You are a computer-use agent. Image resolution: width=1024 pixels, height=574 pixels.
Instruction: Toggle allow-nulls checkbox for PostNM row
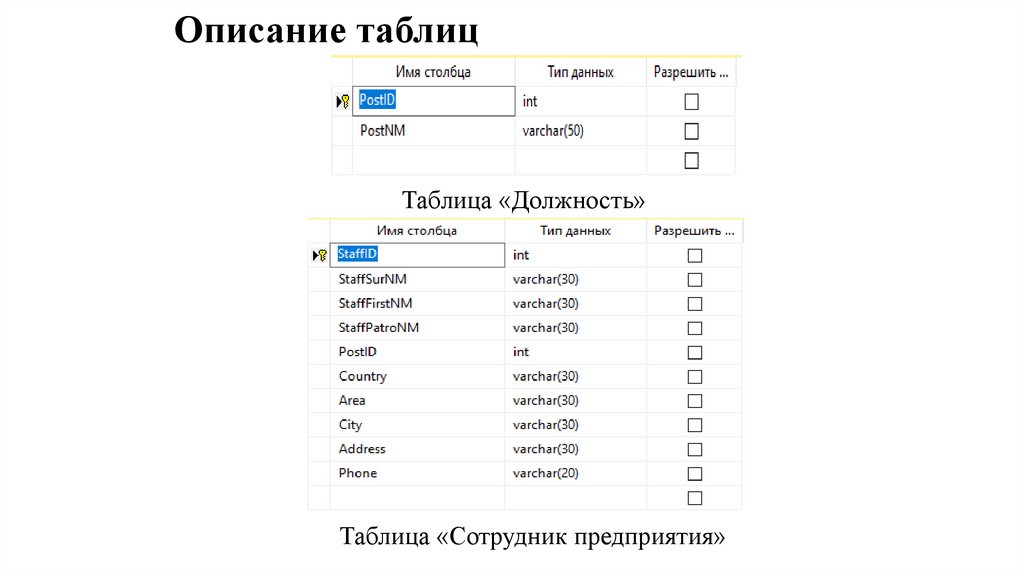tap(692, 131)
